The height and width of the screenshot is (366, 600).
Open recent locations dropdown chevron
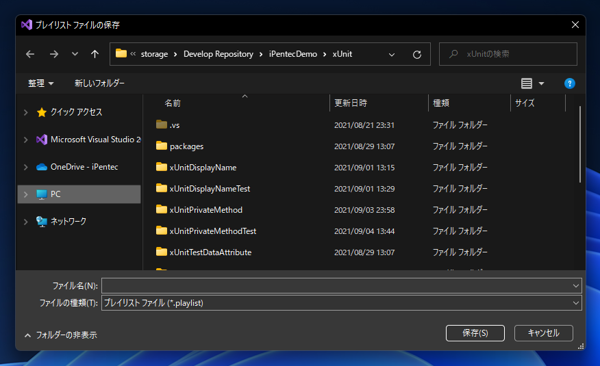click(75, 54)
